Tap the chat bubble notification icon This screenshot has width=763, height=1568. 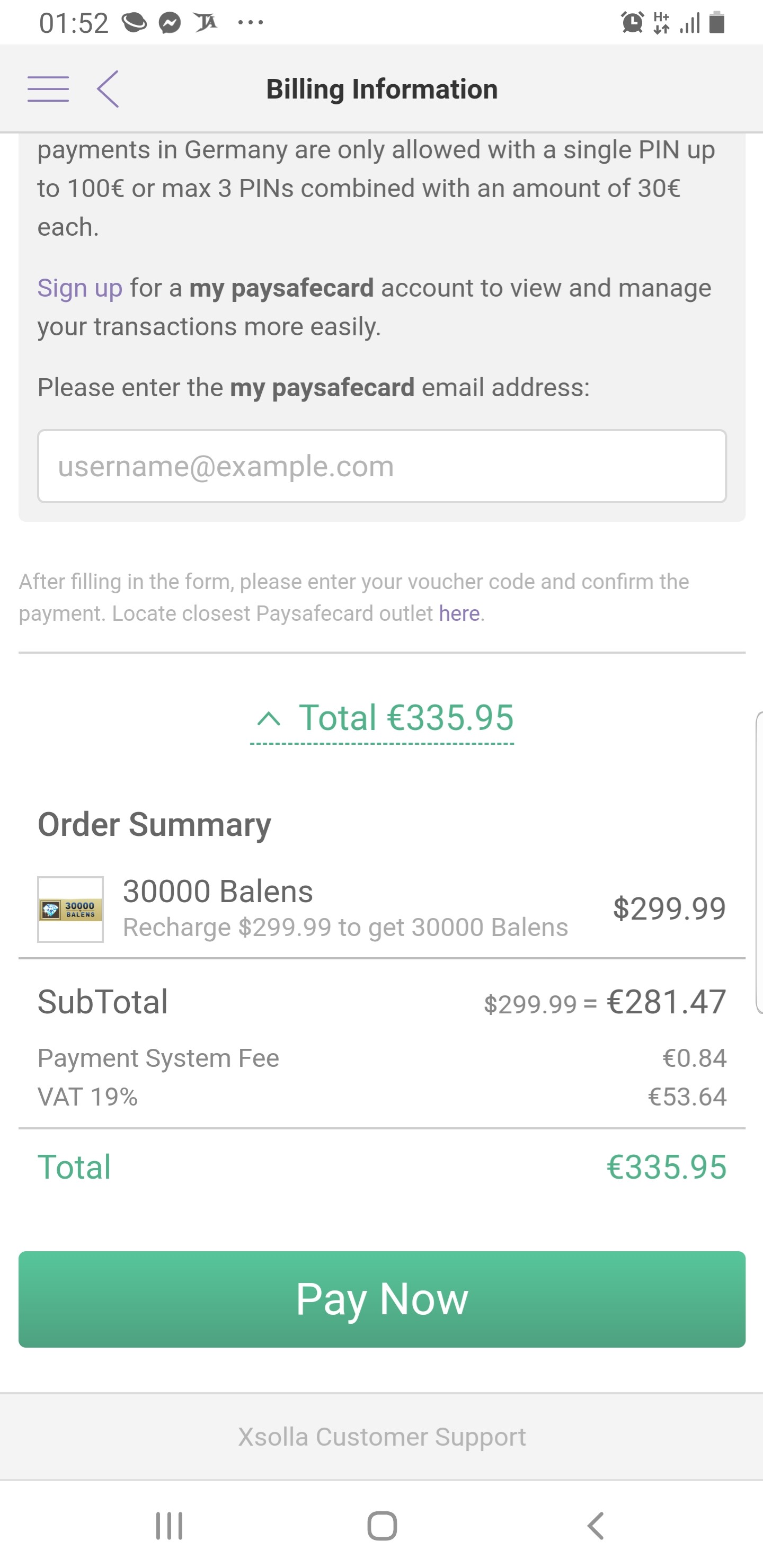[x=134, y=23]
